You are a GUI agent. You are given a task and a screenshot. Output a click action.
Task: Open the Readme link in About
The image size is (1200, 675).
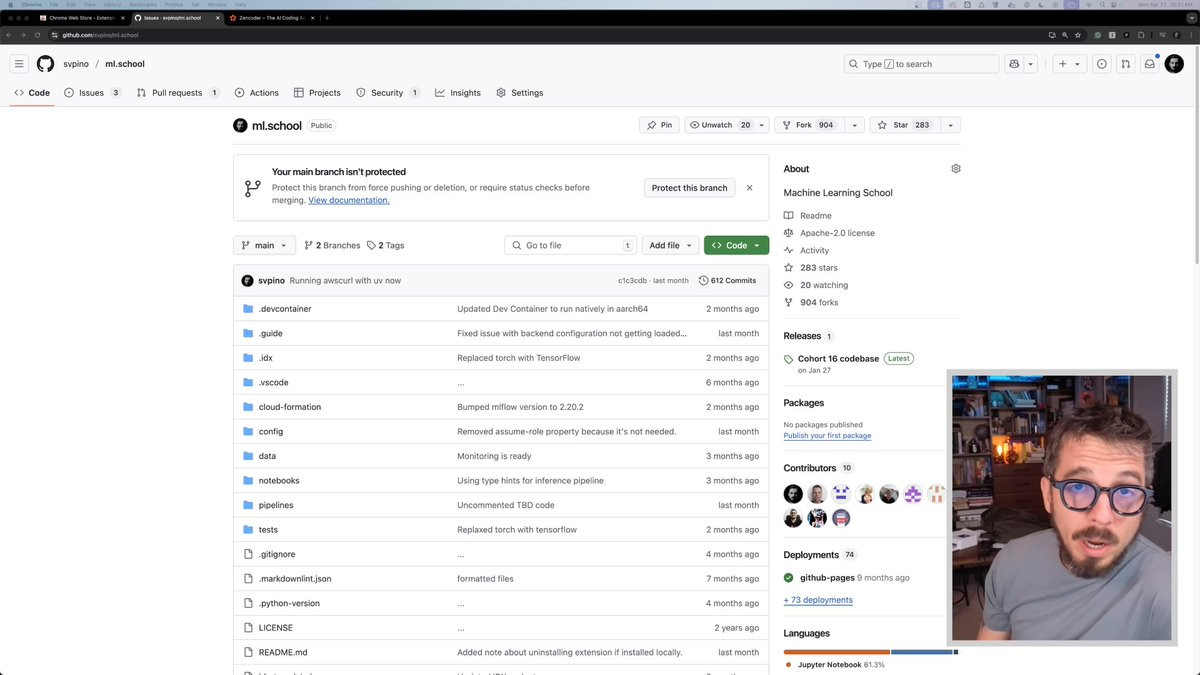point(808,216)
